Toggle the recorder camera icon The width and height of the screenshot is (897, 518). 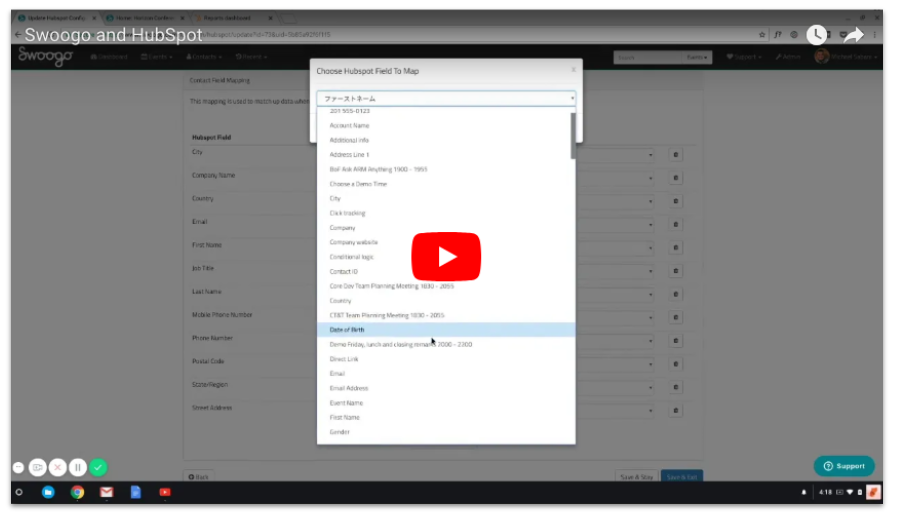37,467
